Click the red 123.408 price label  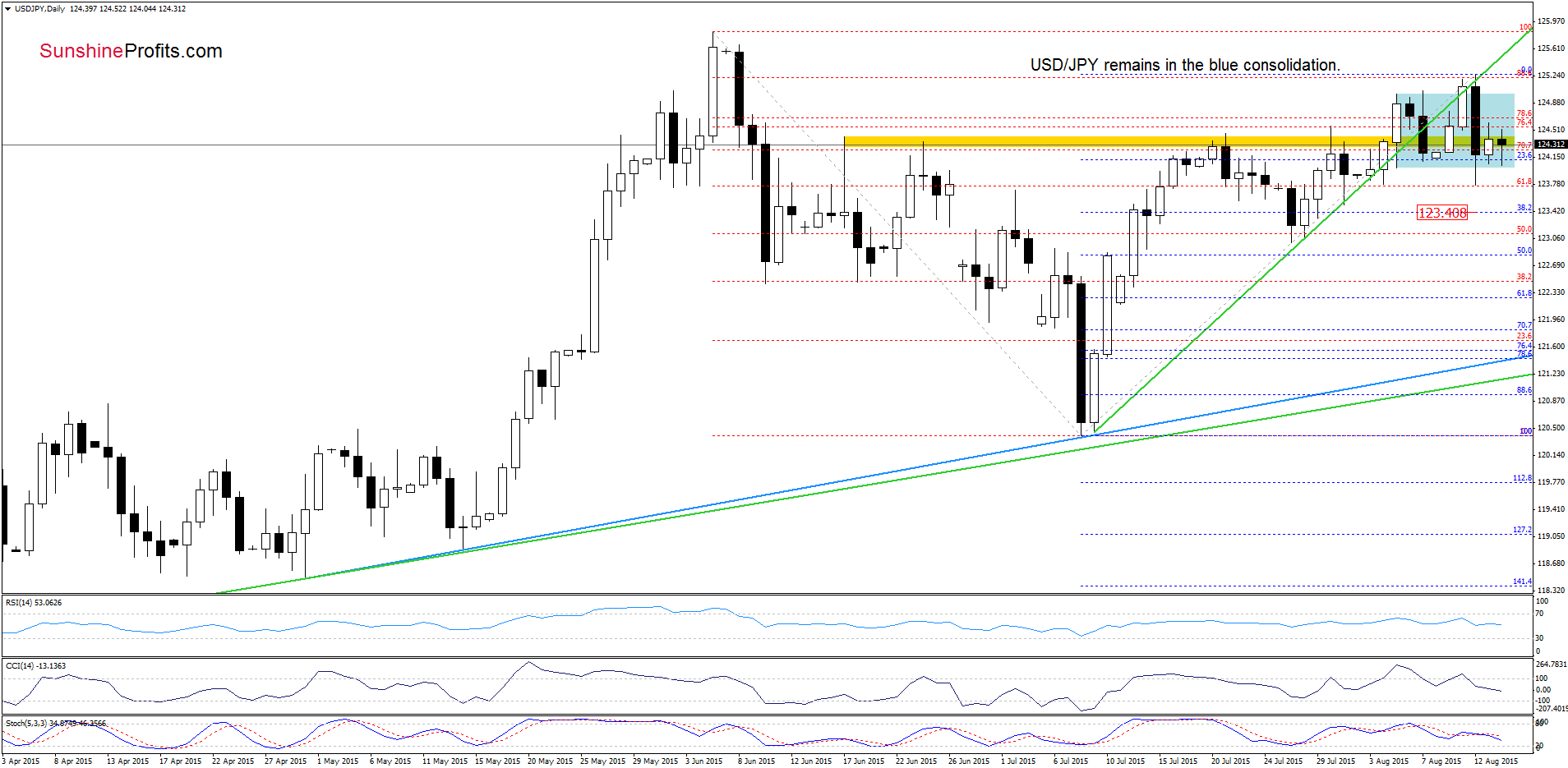pyautogui.click(x=1442, y=213)
